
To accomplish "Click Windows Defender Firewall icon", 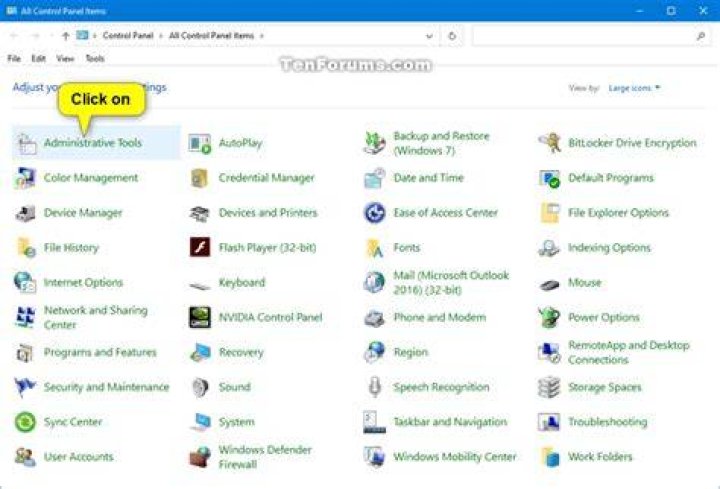I will [200, 457].
